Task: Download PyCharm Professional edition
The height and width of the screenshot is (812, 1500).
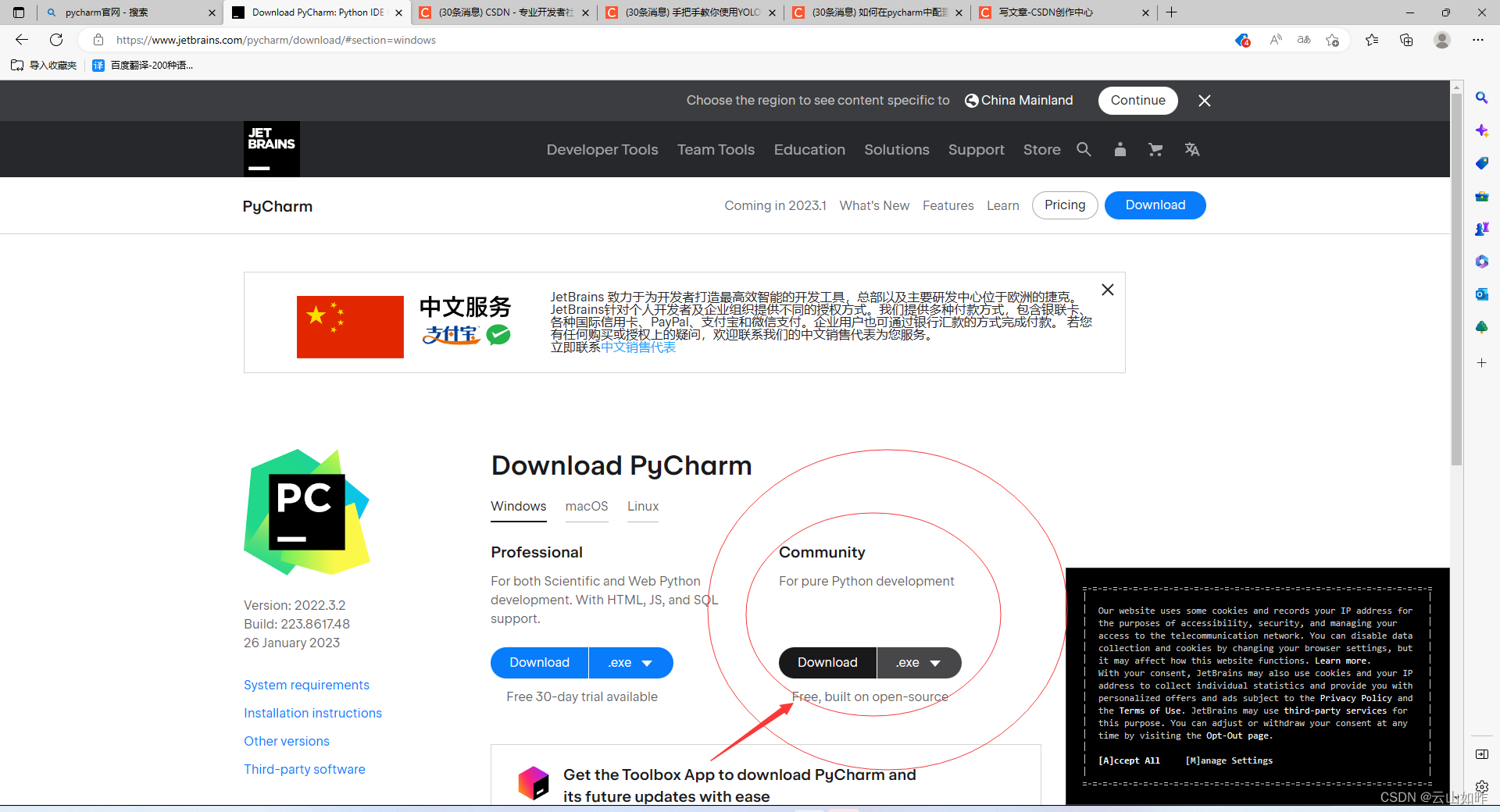Action: (x=539, y=662)
